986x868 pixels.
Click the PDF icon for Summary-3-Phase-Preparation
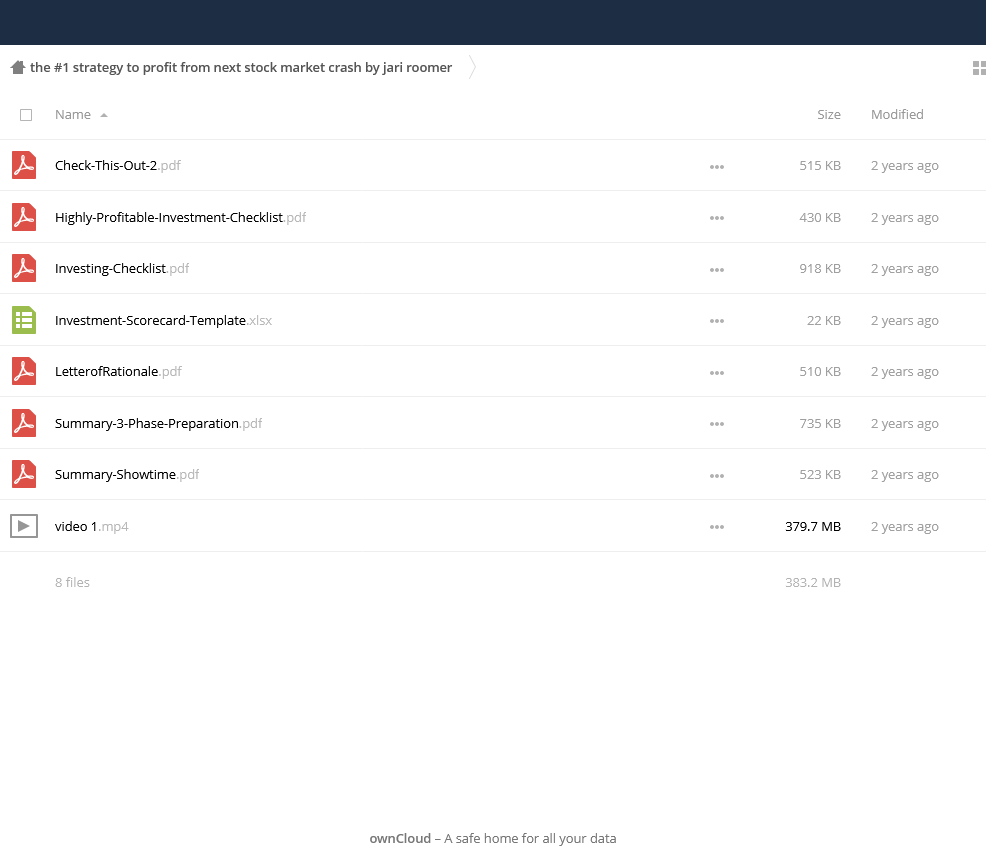(x=24, y=423)
